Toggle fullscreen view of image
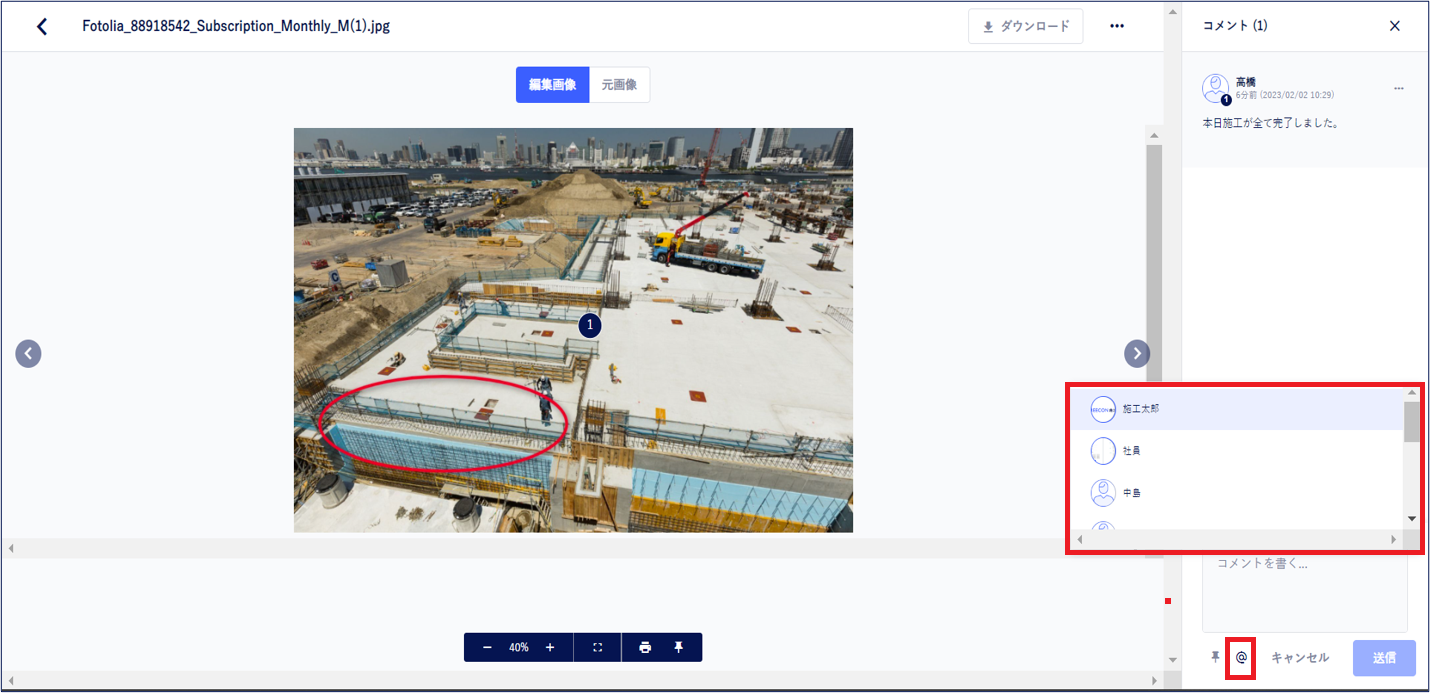Screen dimensions: 1430x693 [598, 647]
